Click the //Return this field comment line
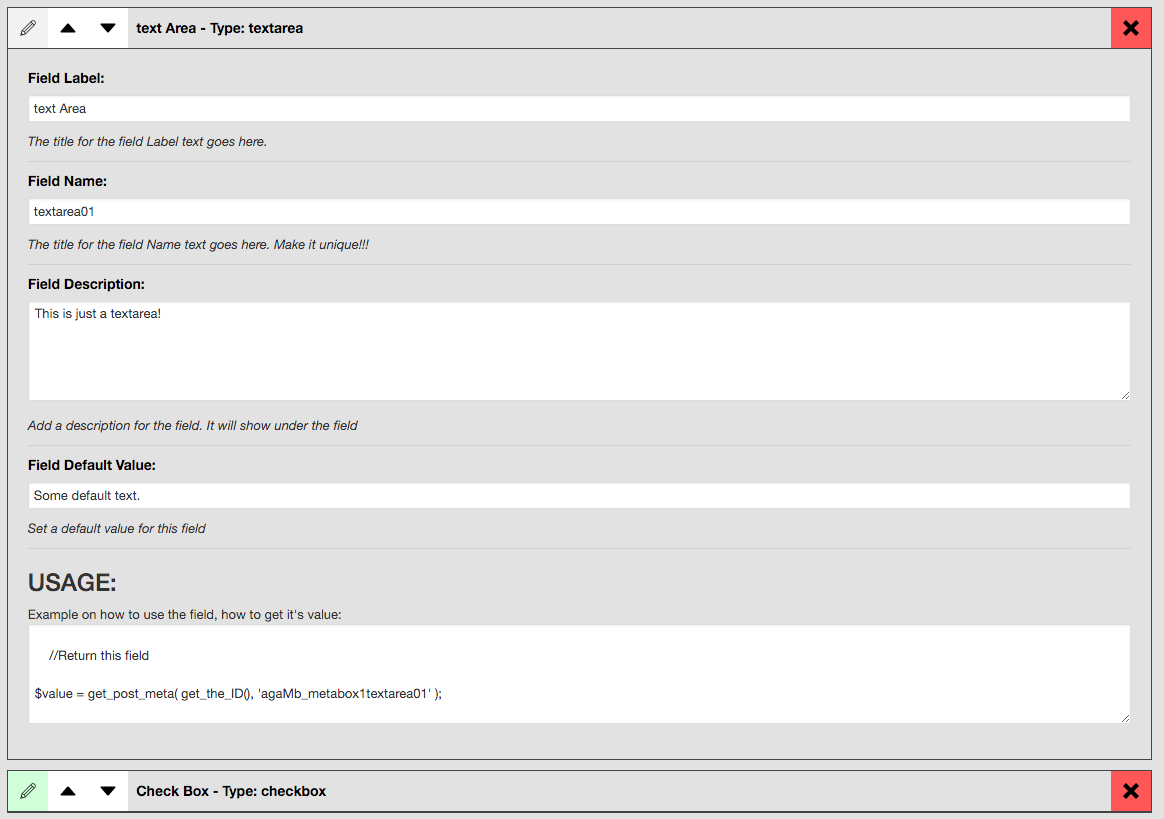1164x819 pixels. pos(99,656)
